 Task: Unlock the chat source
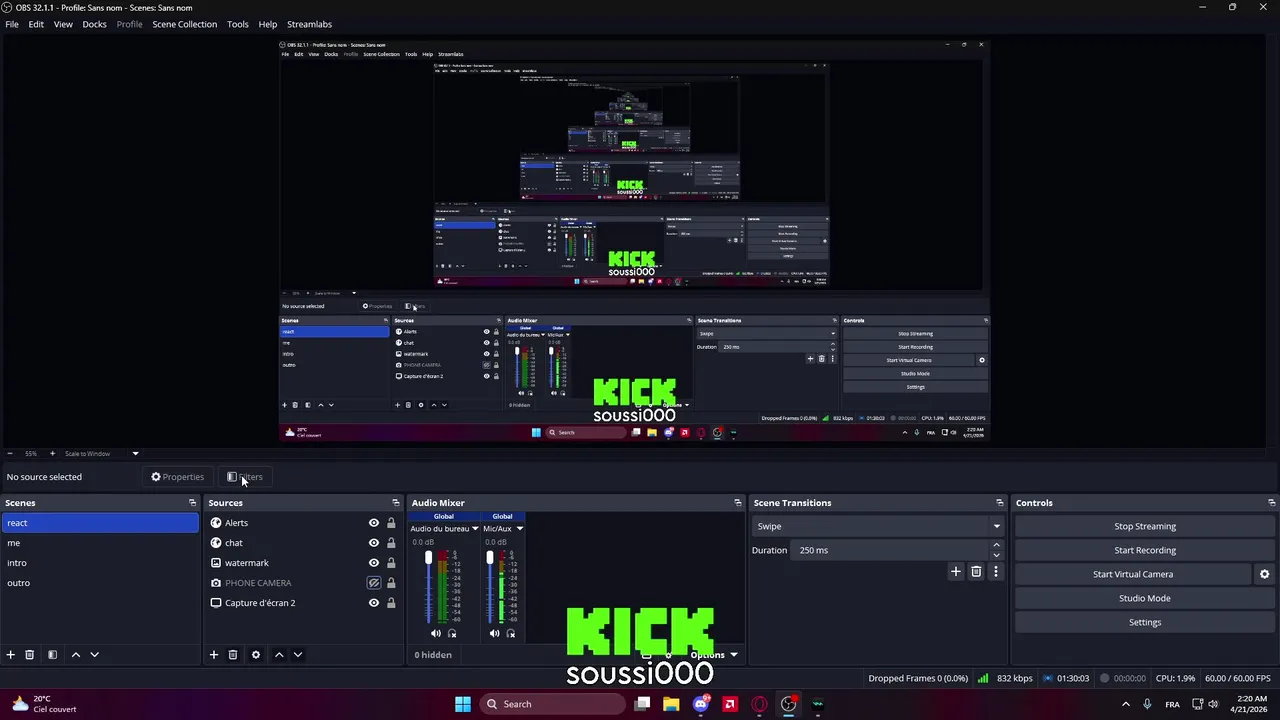tap(391, 543)
